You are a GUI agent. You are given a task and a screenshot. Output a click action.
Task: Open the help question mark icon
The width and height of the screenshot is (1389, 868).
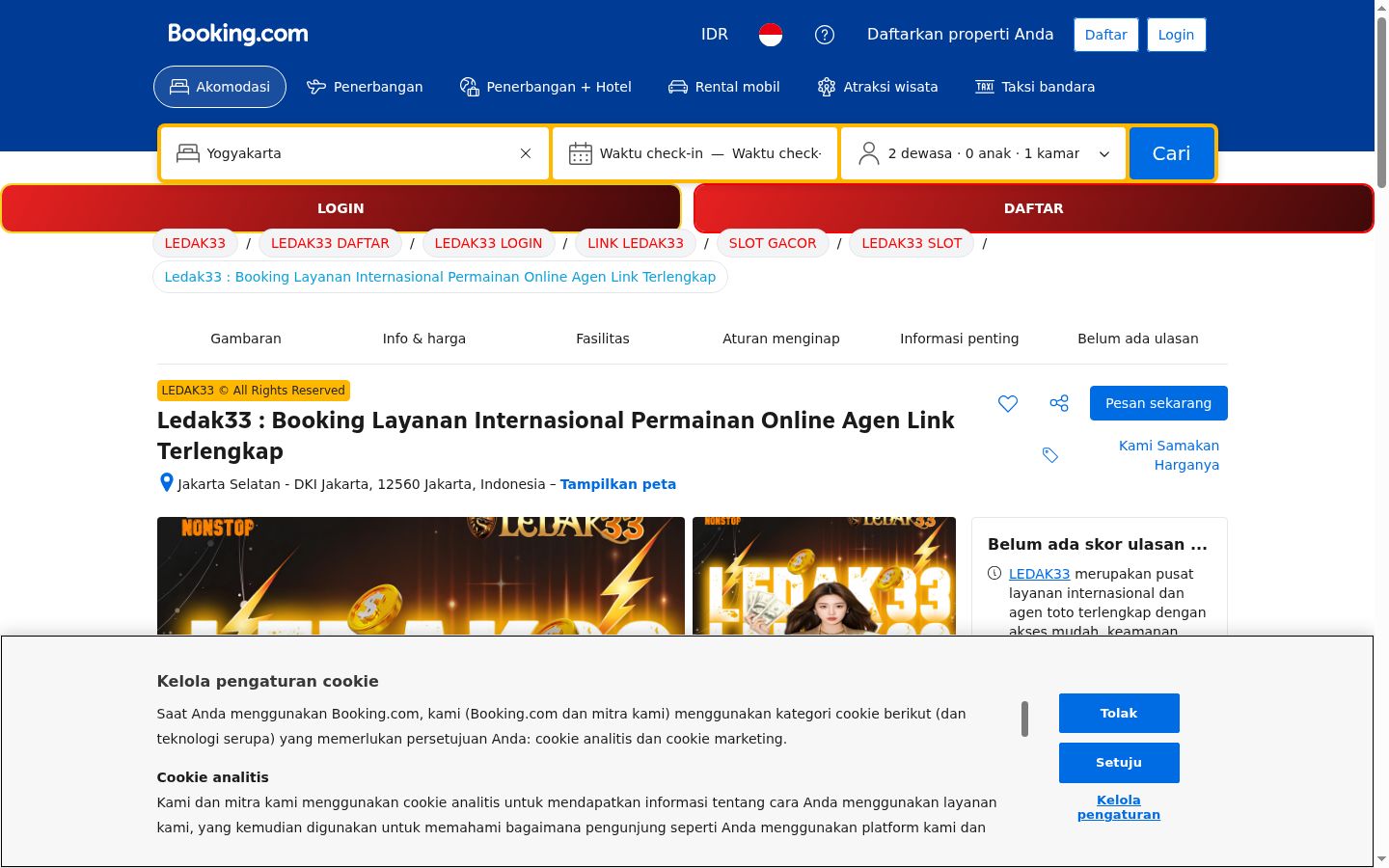825,35
